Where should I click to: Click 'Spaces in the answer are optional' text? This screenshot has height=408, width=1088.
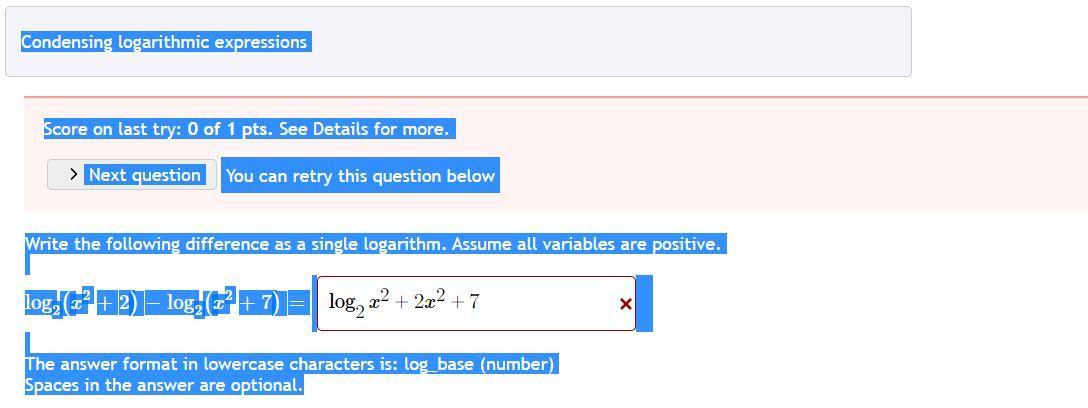click(163, 385)
